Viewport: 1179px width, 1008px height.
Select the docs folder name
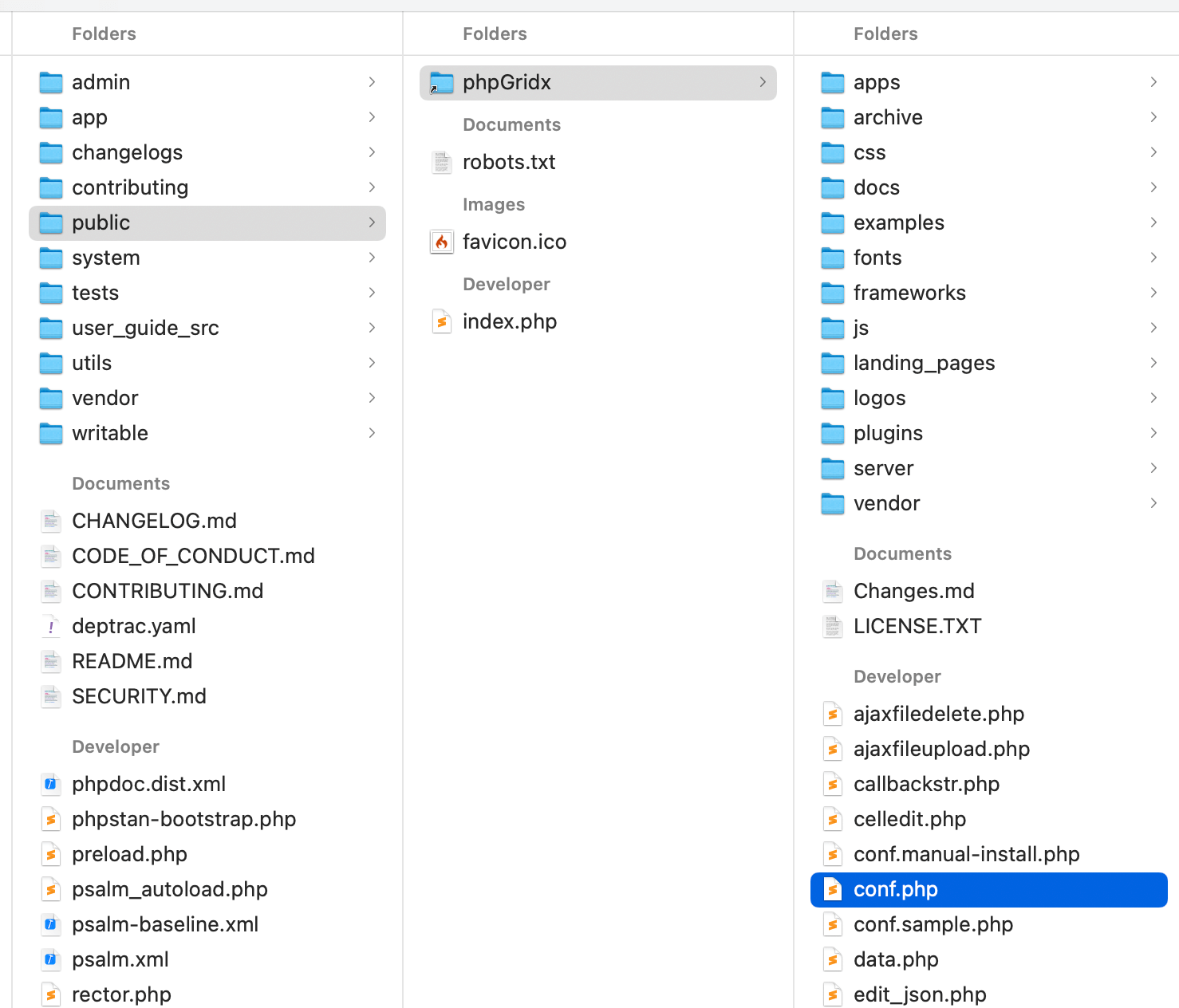pyautogui.click(x=877, y=187)
